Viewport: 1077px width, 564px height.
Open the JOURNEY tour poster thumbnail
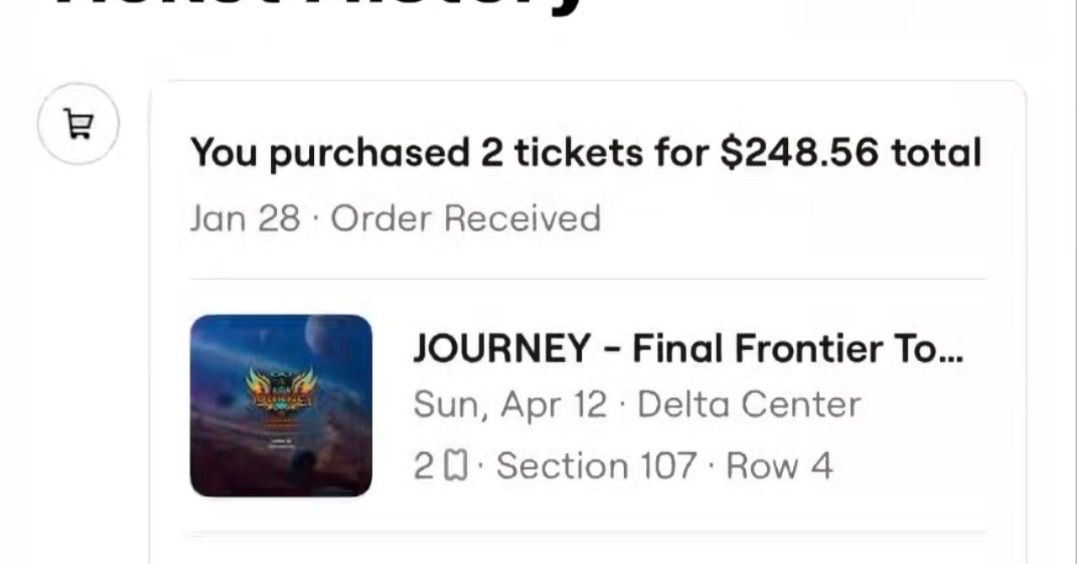pyautogui.click(x=281, y=405)
